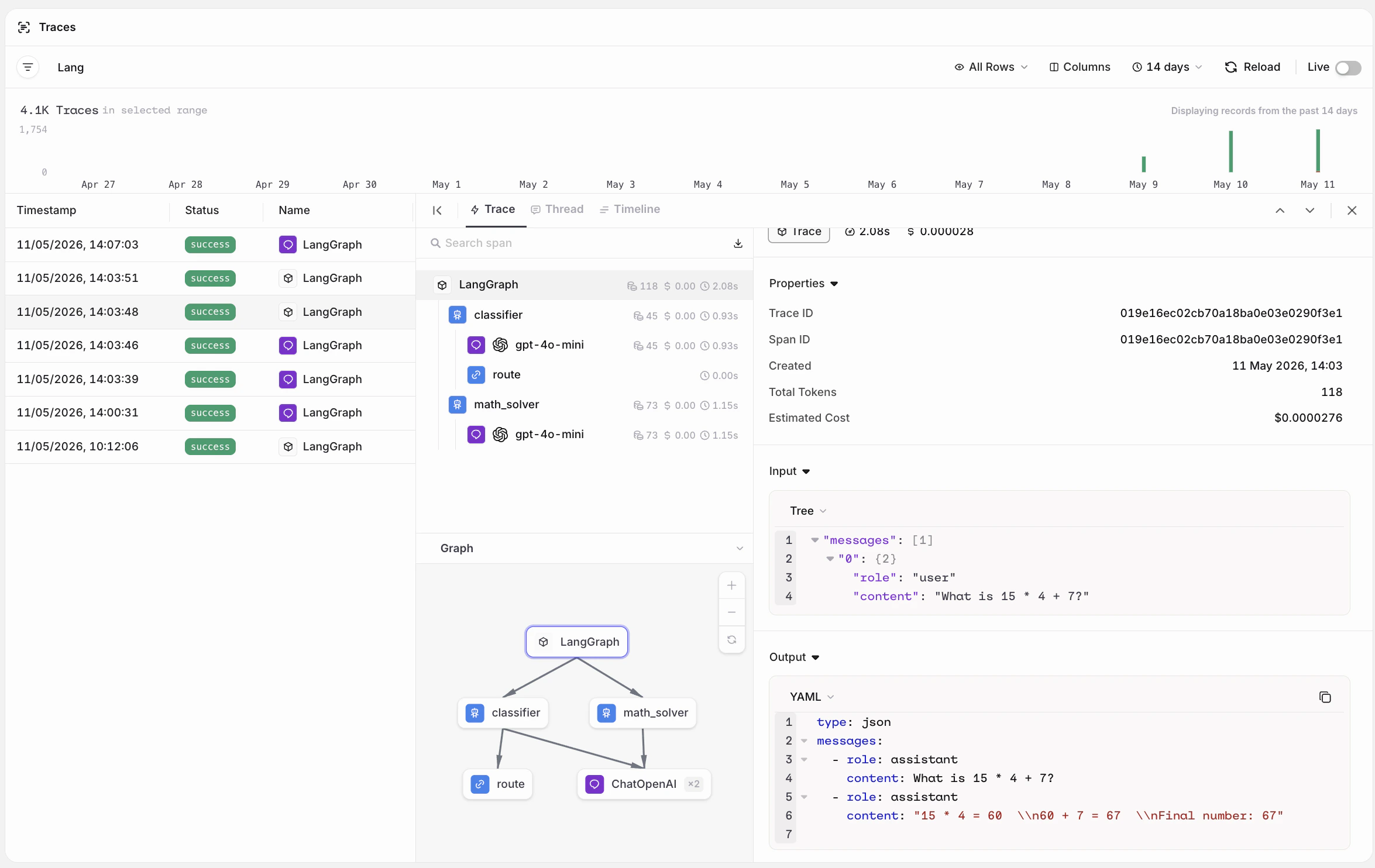
Task: Collapse panel with the first-arrow icon
Action: [x=437, y=211]
